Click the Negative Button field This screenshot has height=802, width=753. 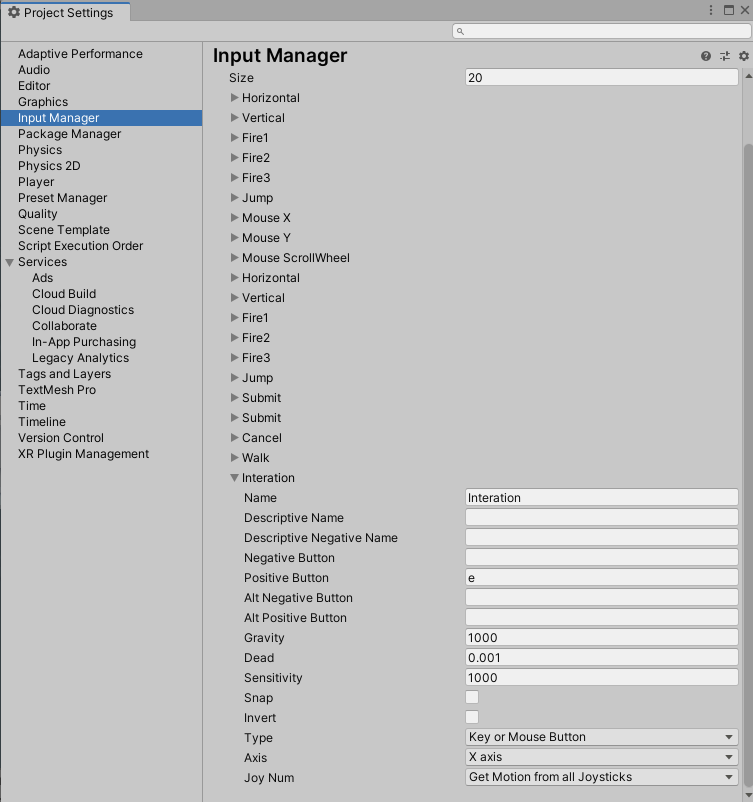coord(602,558)
